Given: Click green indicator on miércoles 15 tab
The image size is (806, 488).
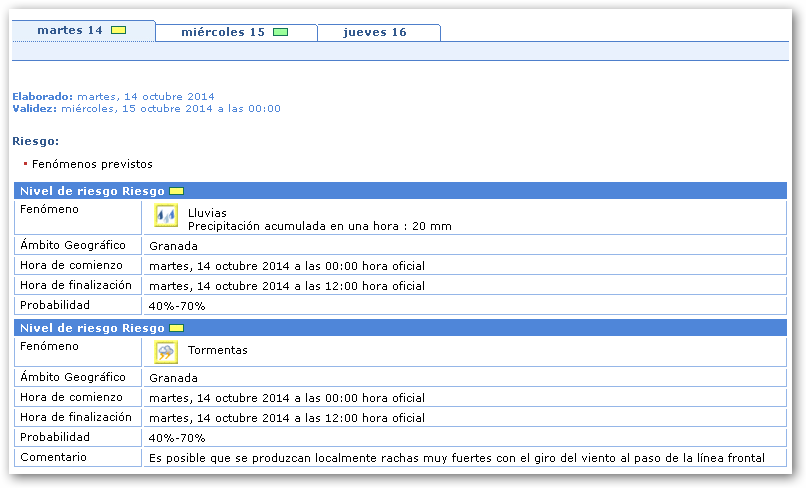Looking at the screenshot, I should point(280,32).
